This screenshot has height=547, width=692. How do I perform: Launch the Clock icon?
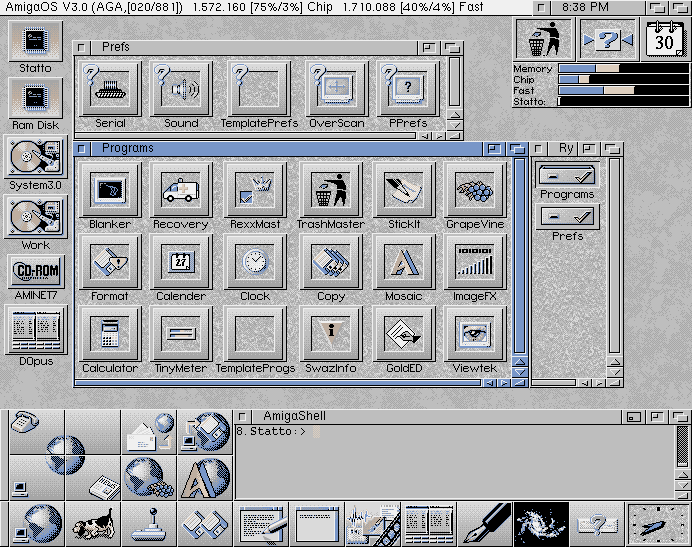tap(255, 262)
